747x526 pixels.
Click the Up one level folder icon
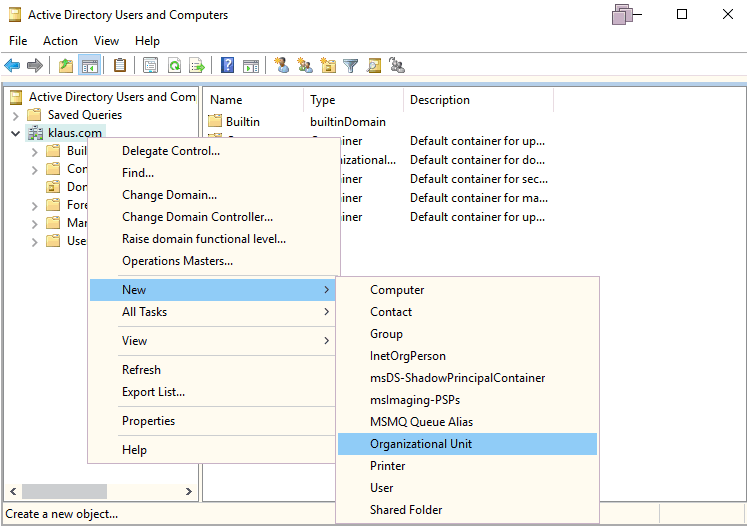(x=66, y=66)
